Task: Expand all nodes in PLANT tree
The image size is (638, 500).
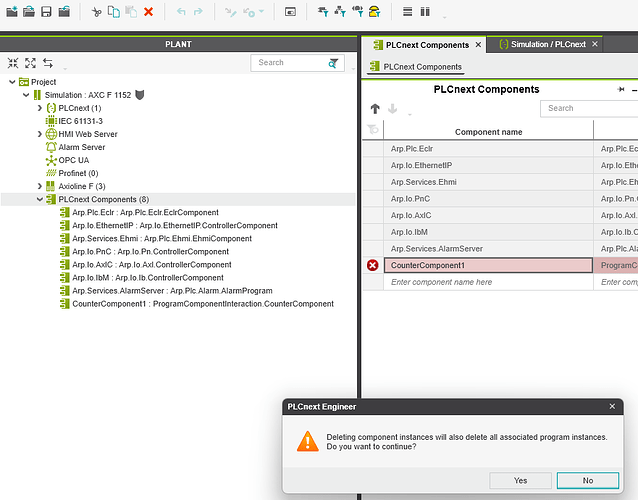Action: (30, 63)
